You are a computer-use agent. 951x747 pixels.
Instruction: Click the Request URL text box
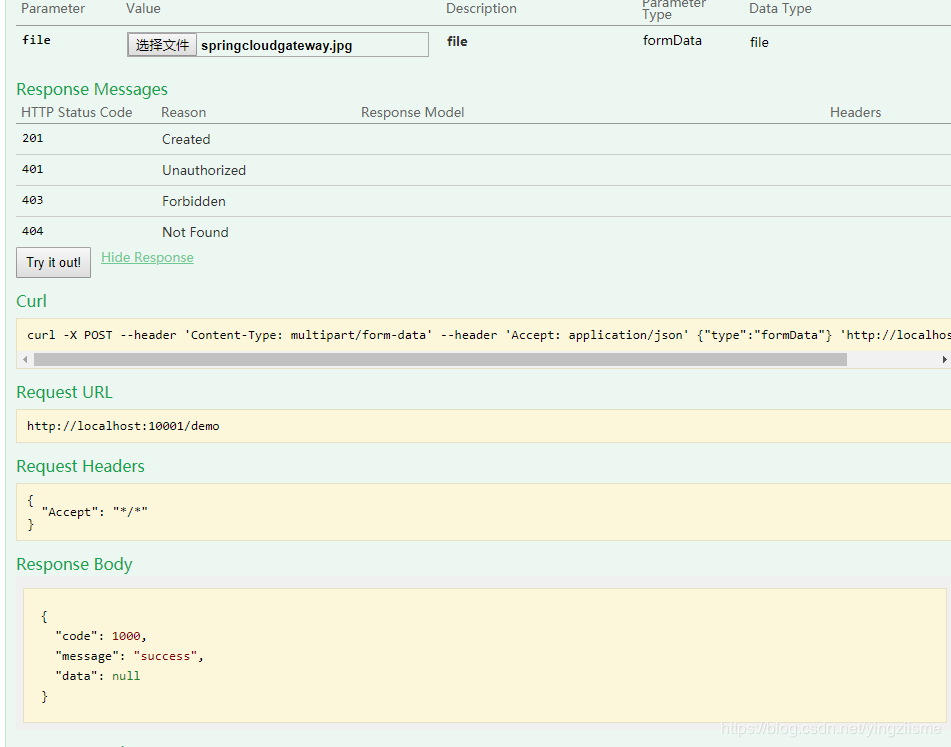483,426
